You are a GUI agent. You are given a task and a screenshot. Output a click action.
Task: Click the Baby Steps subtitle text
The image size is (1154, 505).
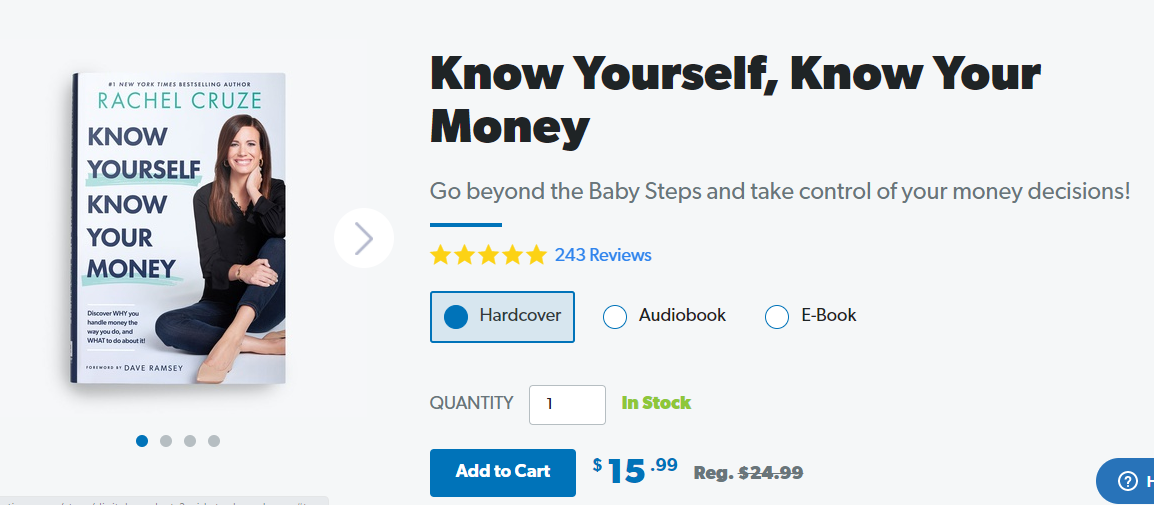[779, 191]
